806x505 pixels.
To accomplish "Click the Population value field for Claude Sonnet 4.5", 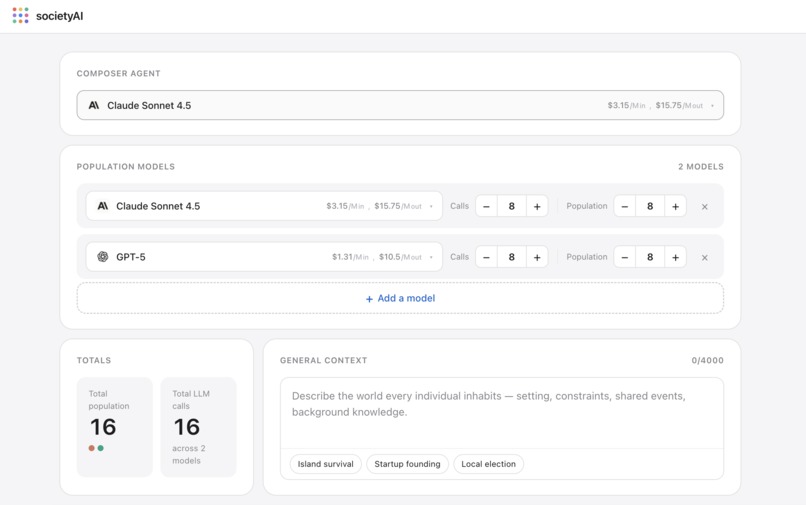I will click(650, 206).
